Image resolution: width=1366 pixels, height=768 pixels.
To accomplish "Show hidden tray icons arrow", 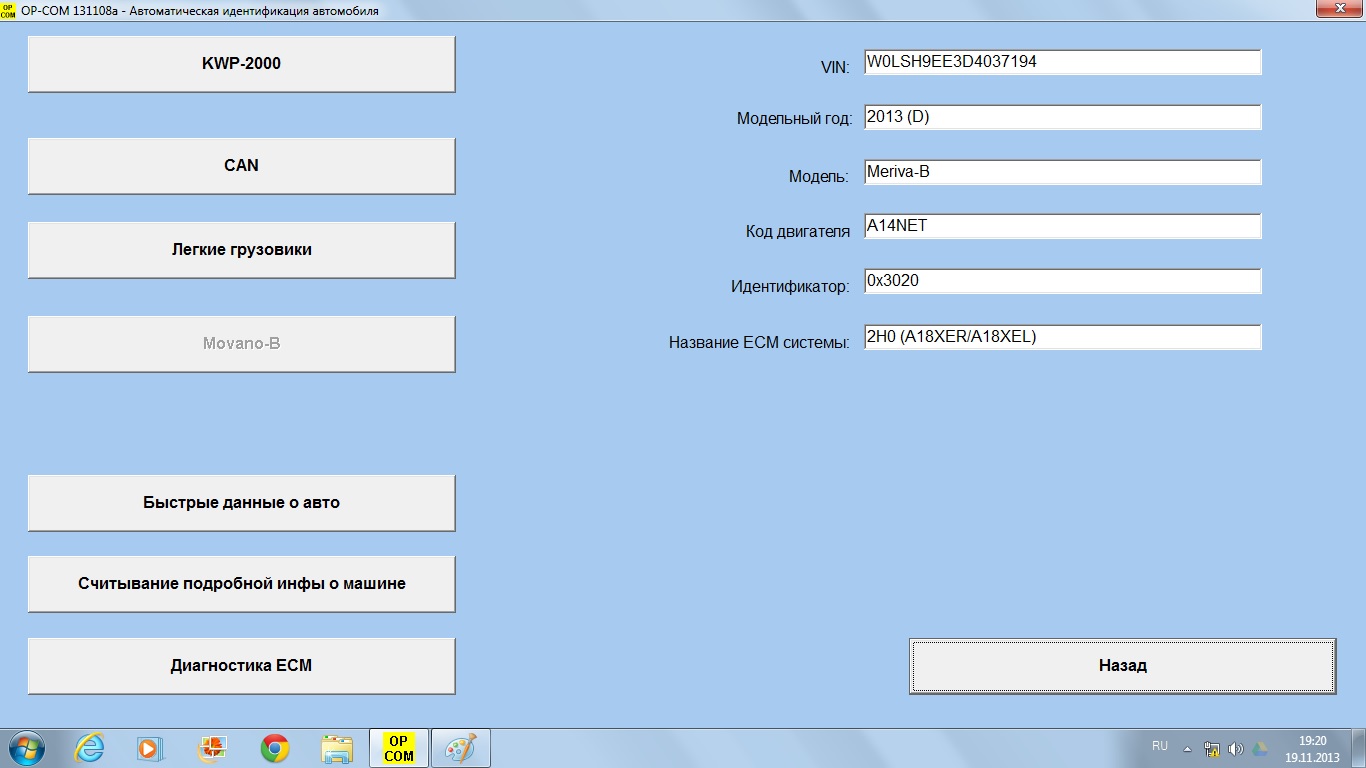I will point(1188,748).
